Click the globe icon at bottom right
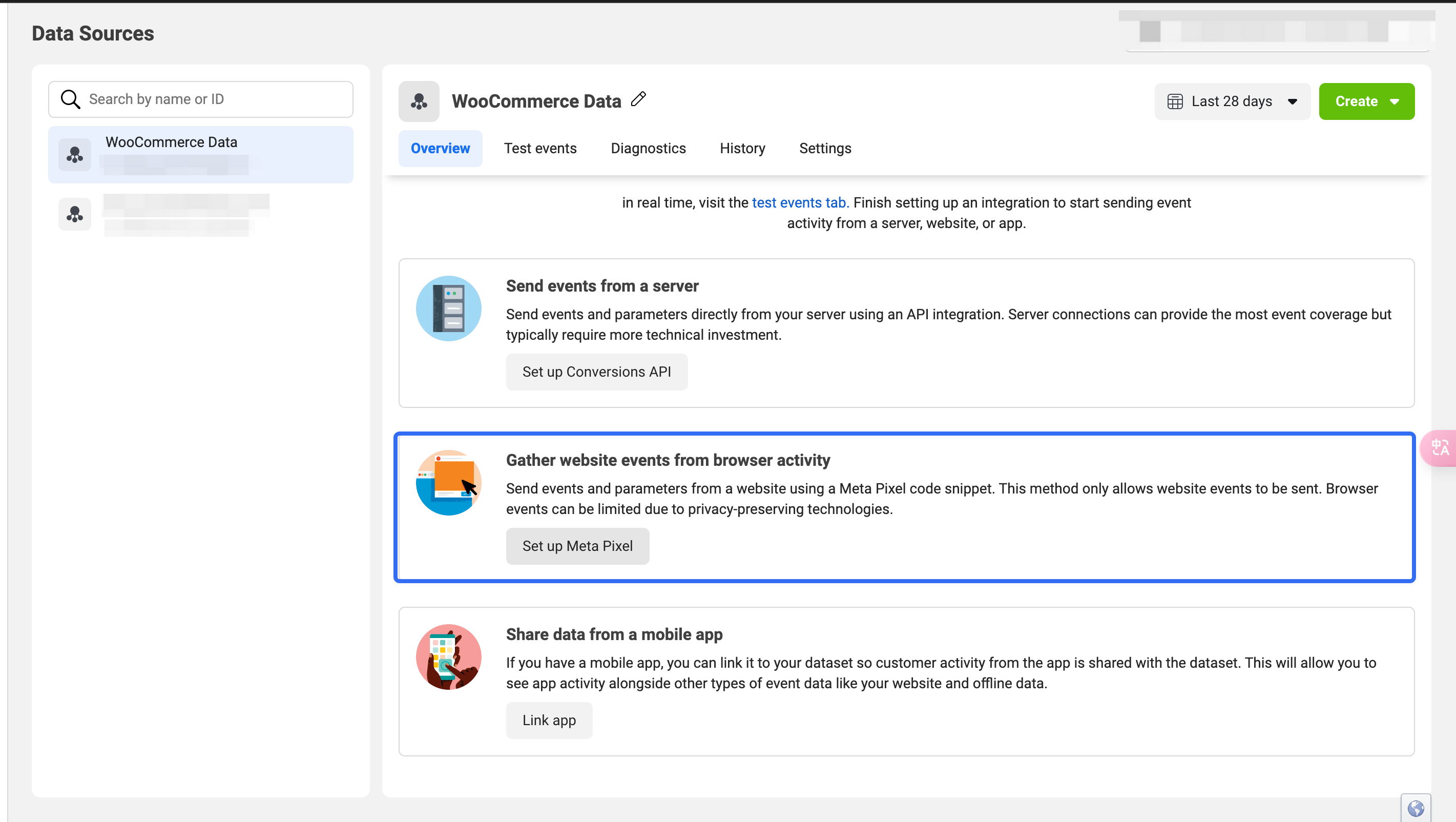Screen dimensions: 1456x822 coord(1416,808)
